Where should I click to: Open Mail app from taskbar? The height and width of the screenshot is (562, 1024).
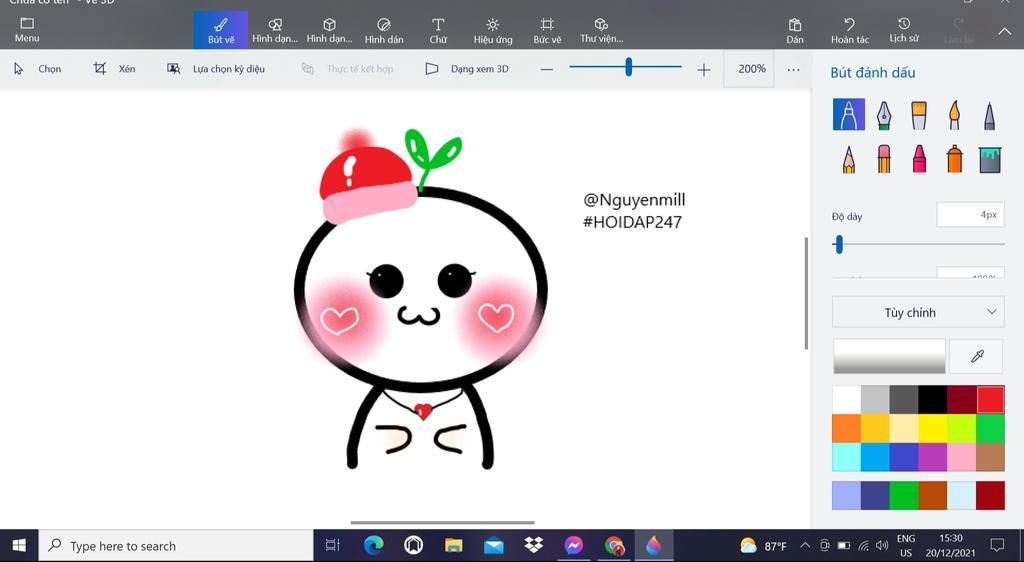[x=494, y=546]
